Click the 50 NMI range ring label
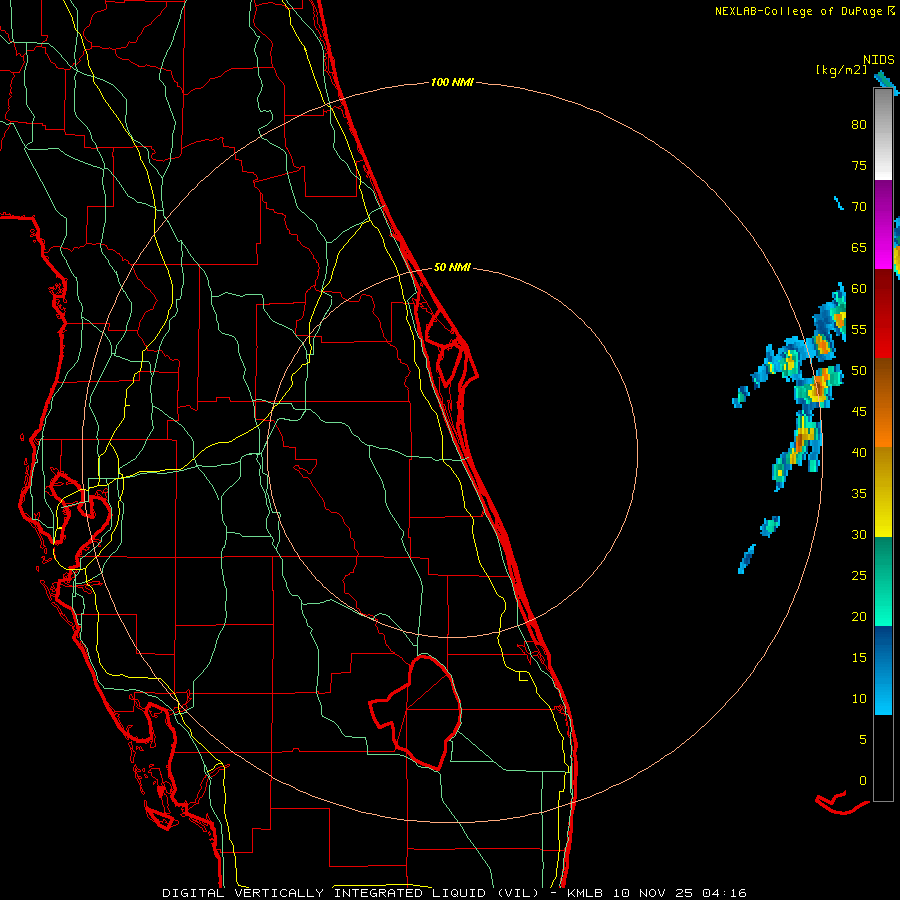This screenshot has height=900, width=900. point(452,267)
